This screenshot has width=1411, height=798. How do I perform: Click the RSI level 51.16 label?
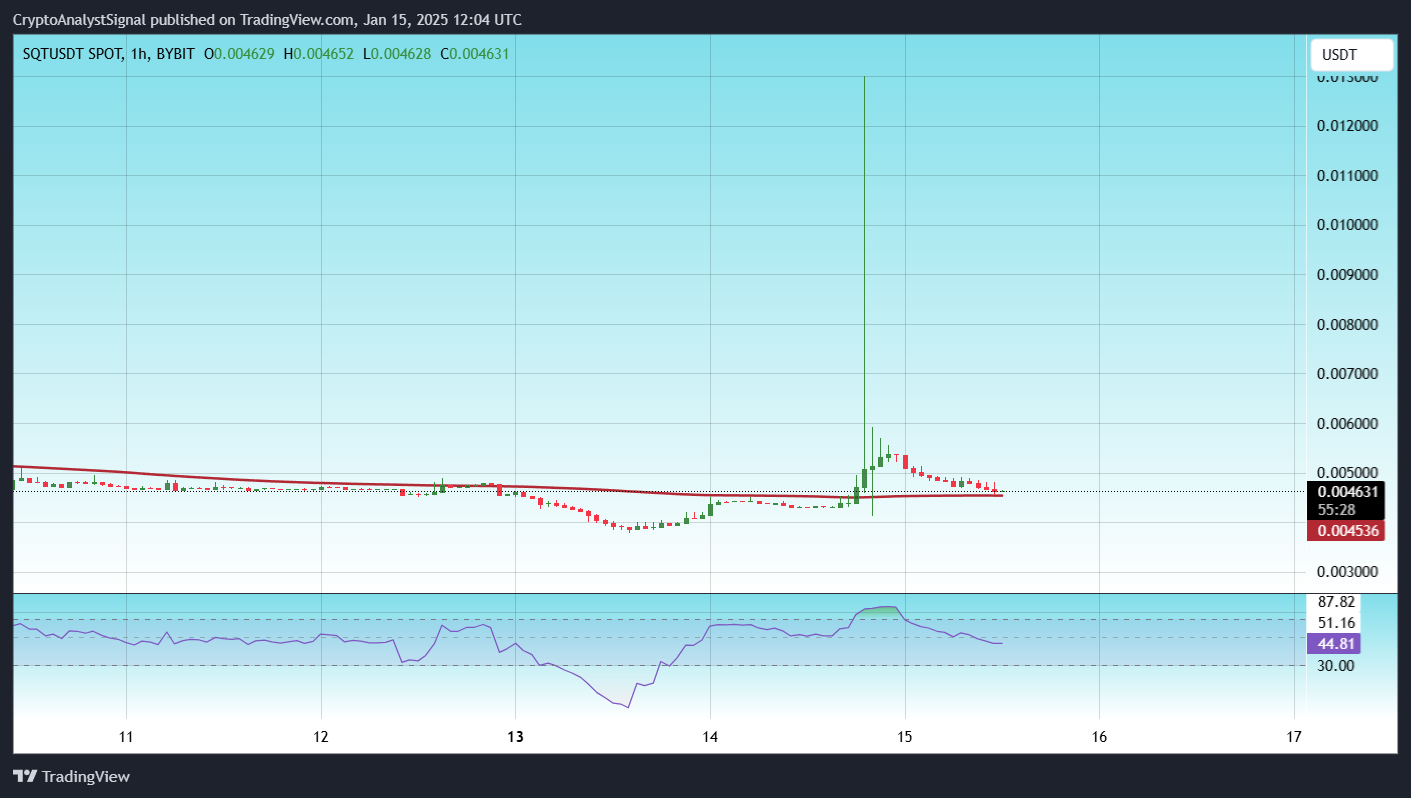point(1336,623)
